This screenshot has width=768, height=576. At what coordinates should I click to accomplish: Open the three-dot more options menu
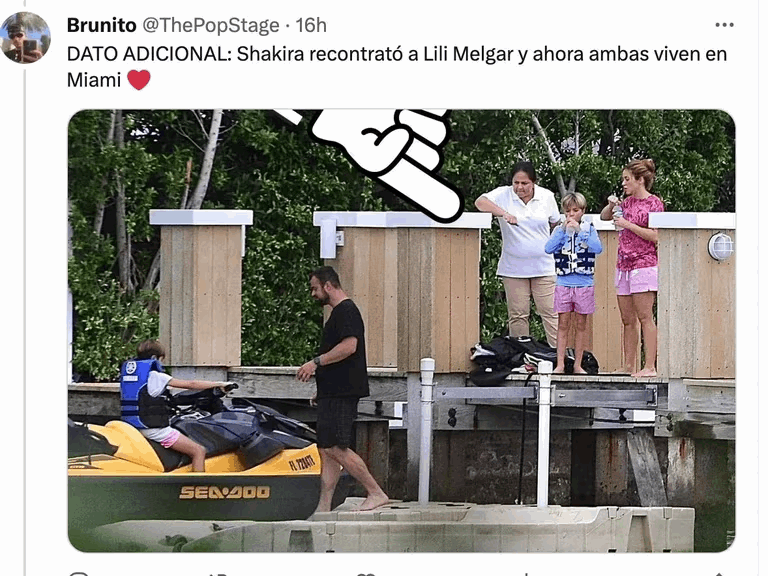[x=724, y=24]
